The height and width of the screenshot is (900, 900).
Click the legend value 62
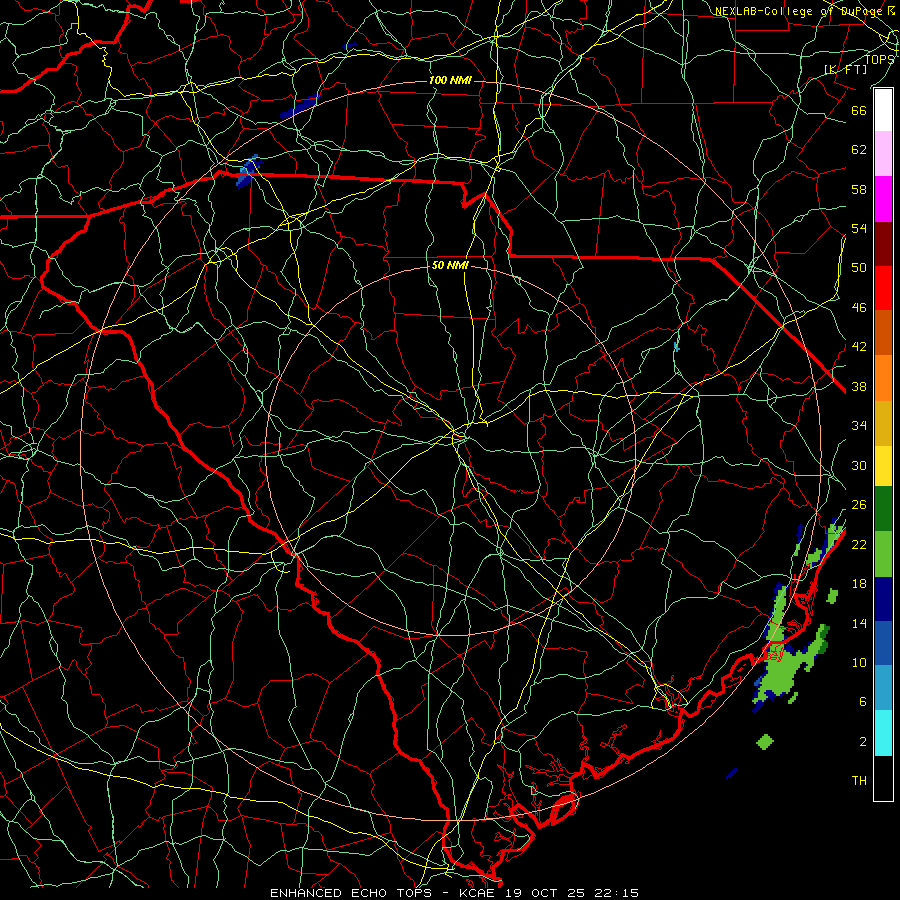(x=859, y=150)
